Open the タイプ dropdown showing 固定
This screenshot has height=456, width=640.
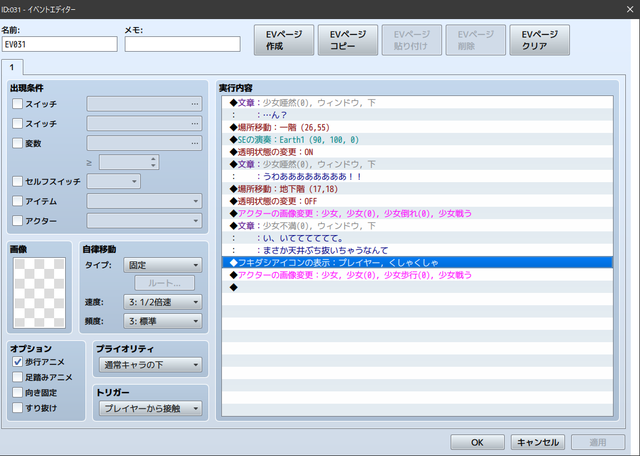tap(163, 265)
